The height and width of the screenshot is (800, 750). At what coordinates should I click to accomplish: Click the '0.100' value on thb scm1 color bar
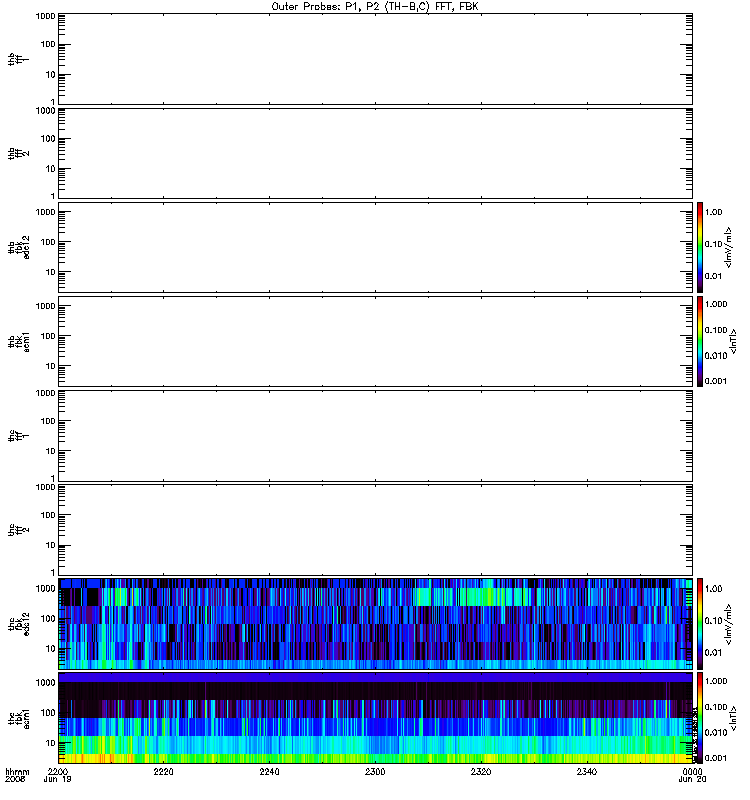pos(716,330)
